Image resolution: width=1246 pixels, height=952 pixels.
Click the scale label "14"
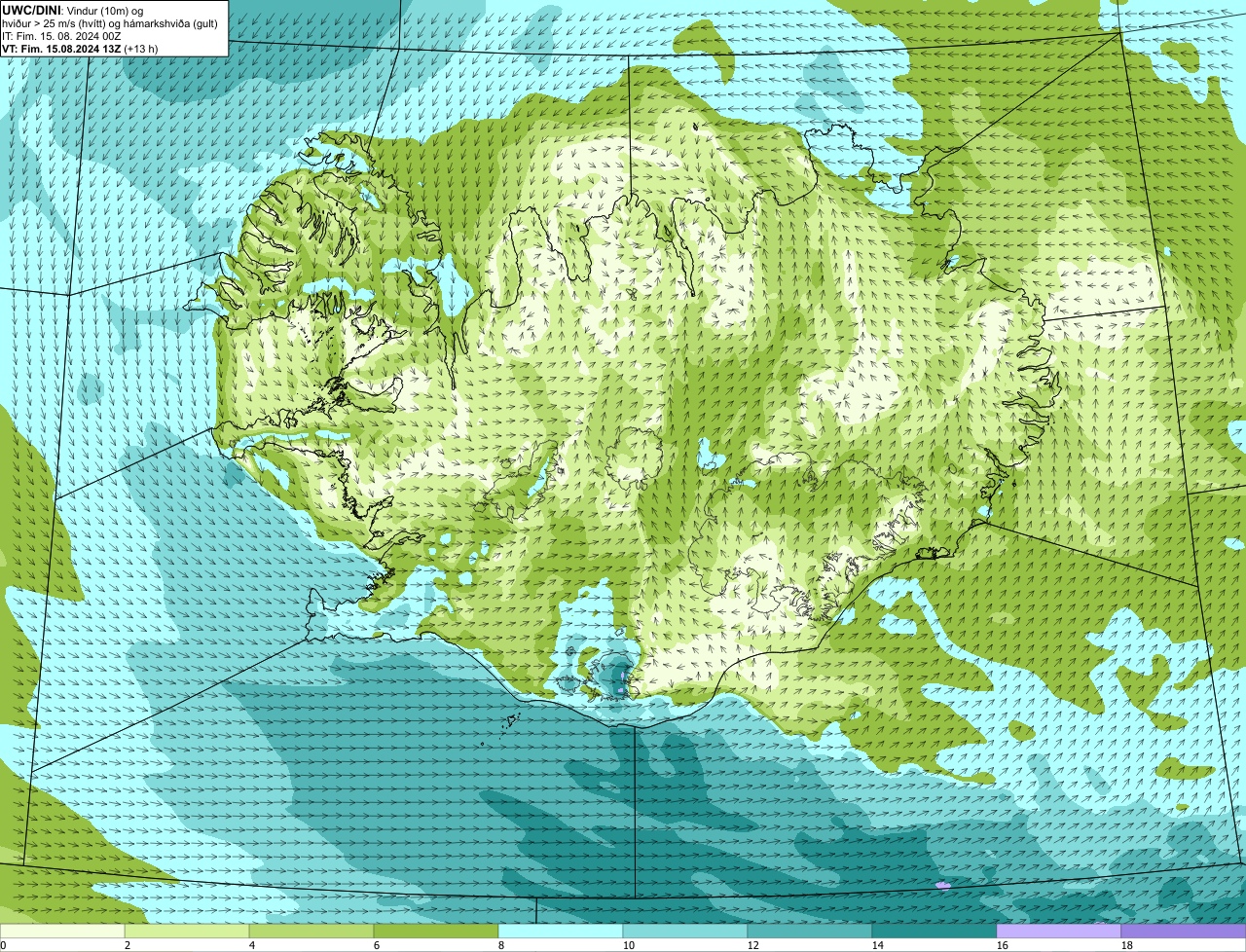click(878, 945)
